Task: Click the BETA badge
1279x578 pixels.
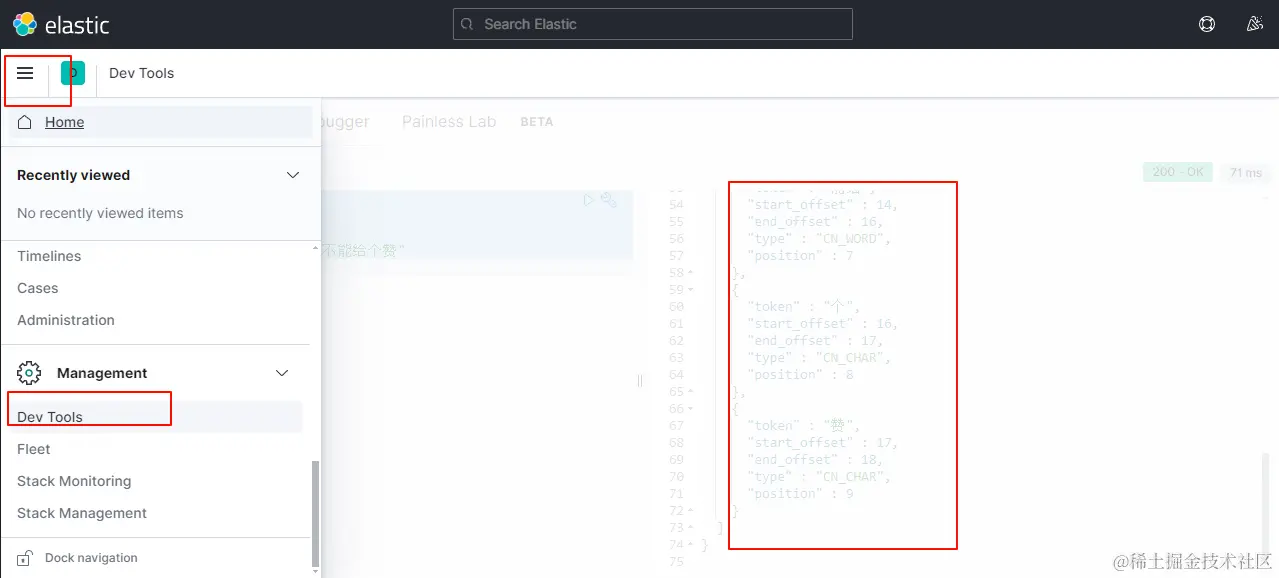Action: pyautogui.click(x=537, y=122)
